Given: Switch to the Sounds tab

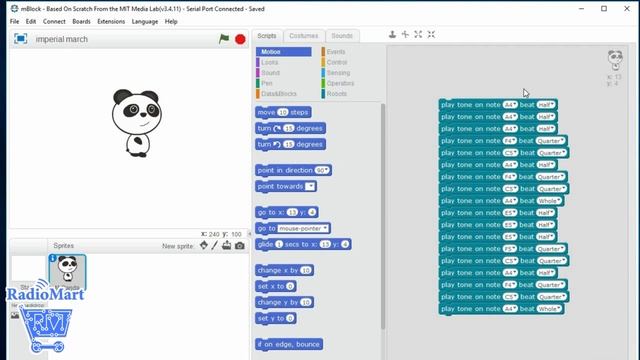Looking at the screenshot, I should (x=342, y=36).
